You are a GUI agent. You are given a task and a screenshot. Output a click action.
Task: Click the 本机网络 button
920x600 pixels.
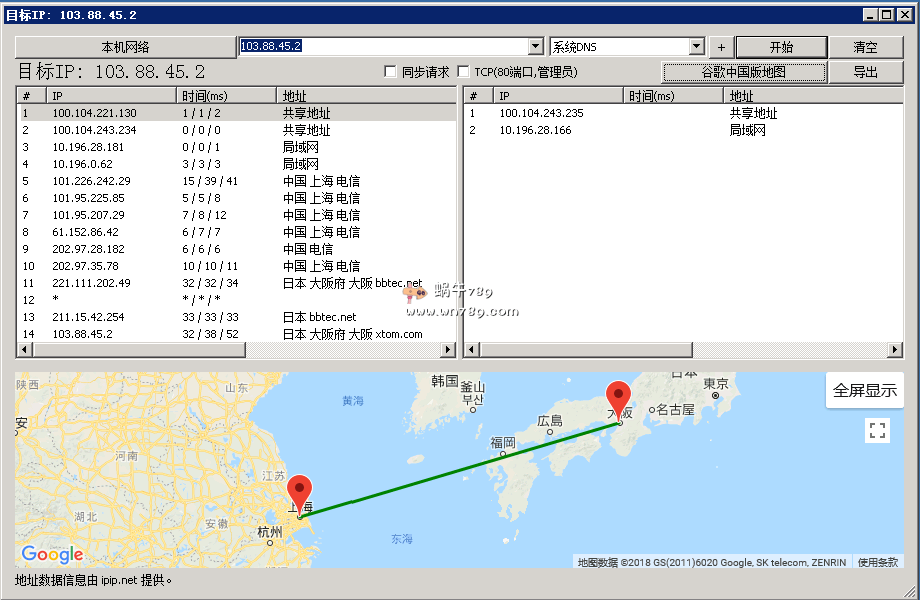(125, 47)
